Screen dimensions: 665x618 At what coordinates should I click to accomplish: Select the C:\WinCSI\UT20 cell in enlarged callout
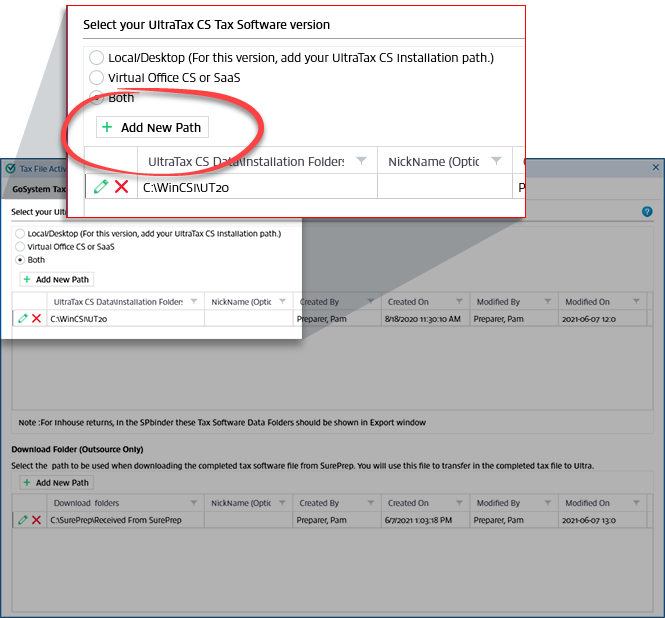tap(257, 187)
